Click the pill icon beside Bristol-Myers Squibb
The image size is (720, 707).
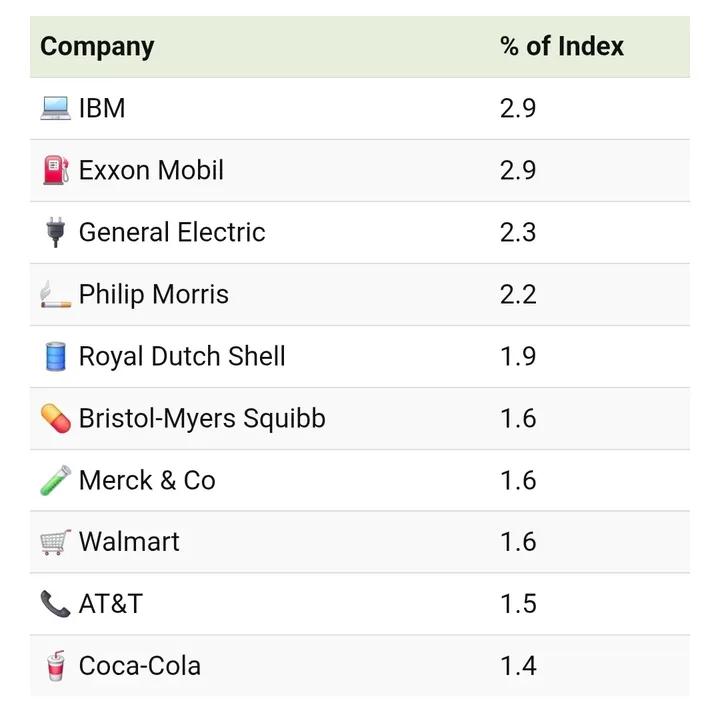(x=55, y=418)
